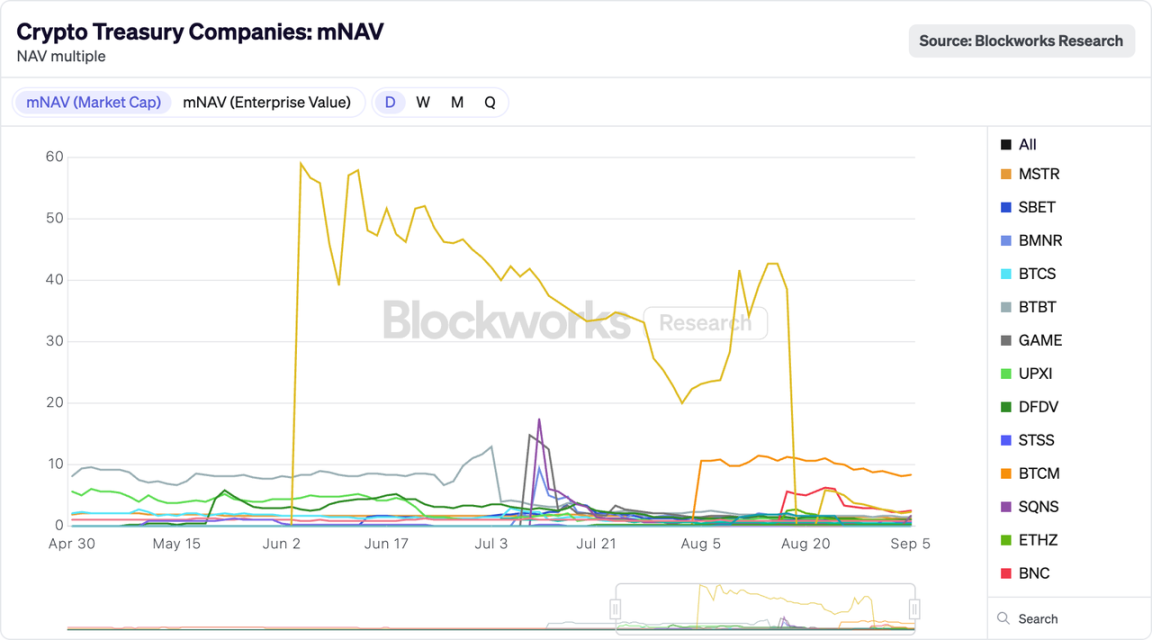
Task: Select daily D interval
Action: click(390, 102)
